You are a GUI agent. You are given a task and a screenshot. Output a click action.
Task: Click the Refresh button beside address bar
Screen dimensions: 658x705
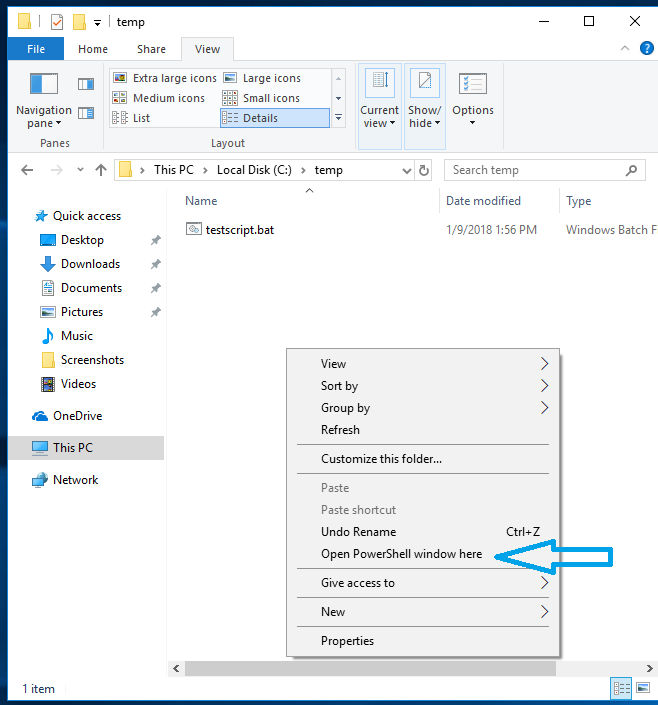click(424, 170)
